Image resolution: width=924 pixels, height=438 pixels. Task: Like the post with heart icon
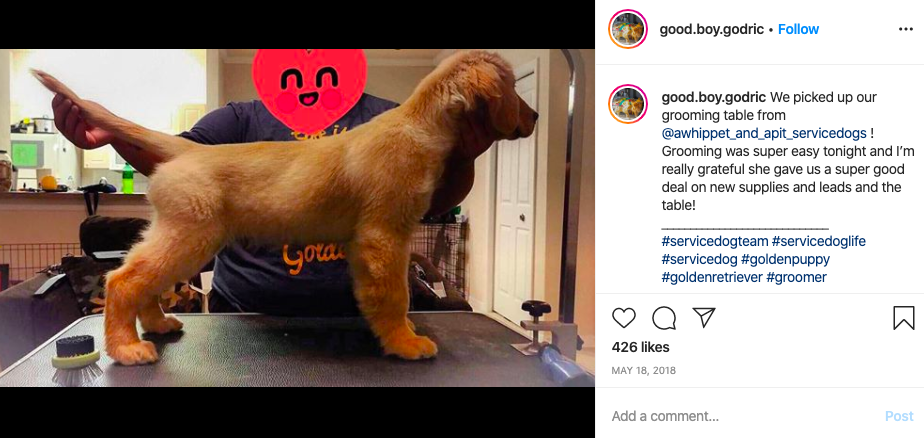pos(623,318)
